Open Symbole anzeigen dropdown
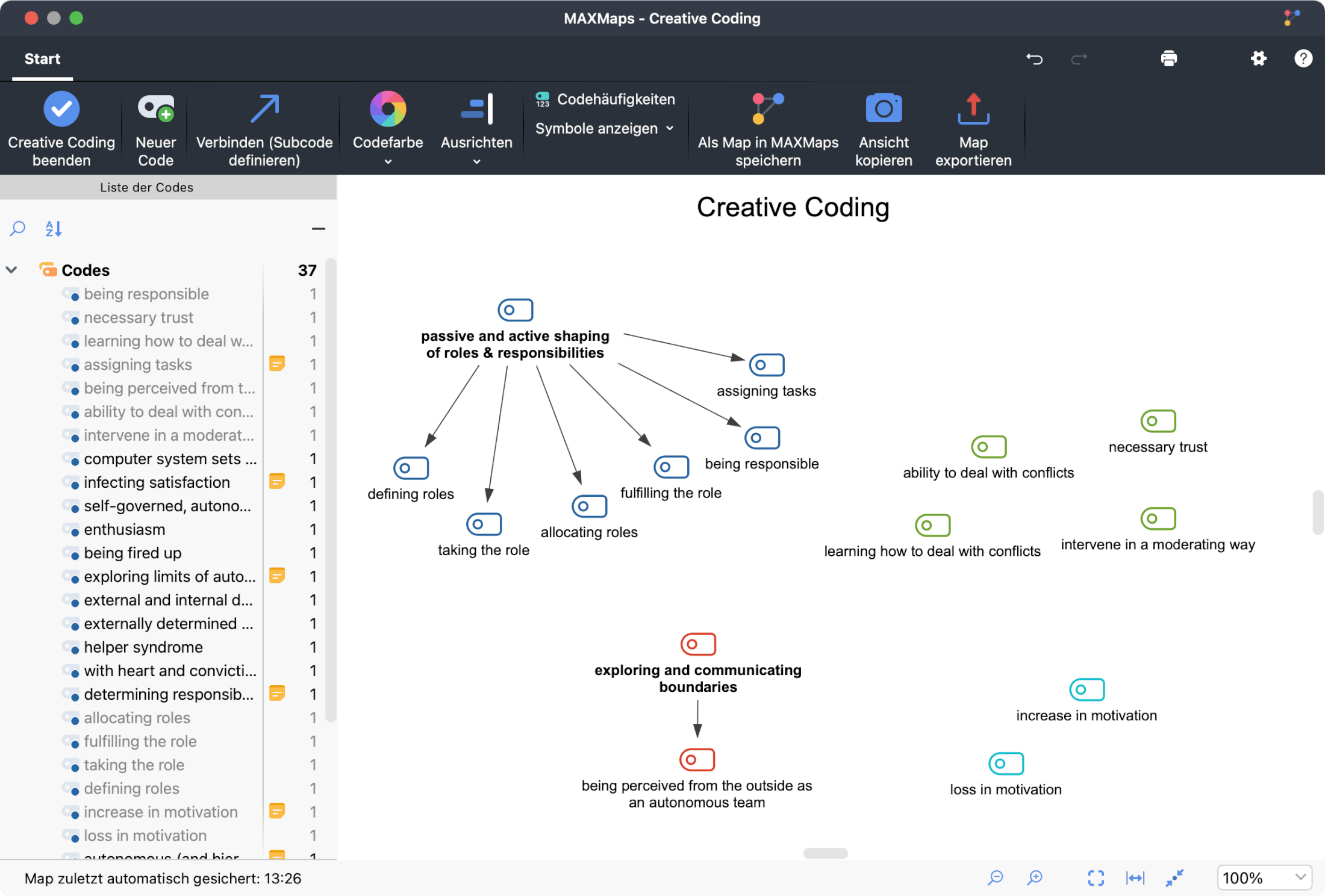 click(604, 128)
